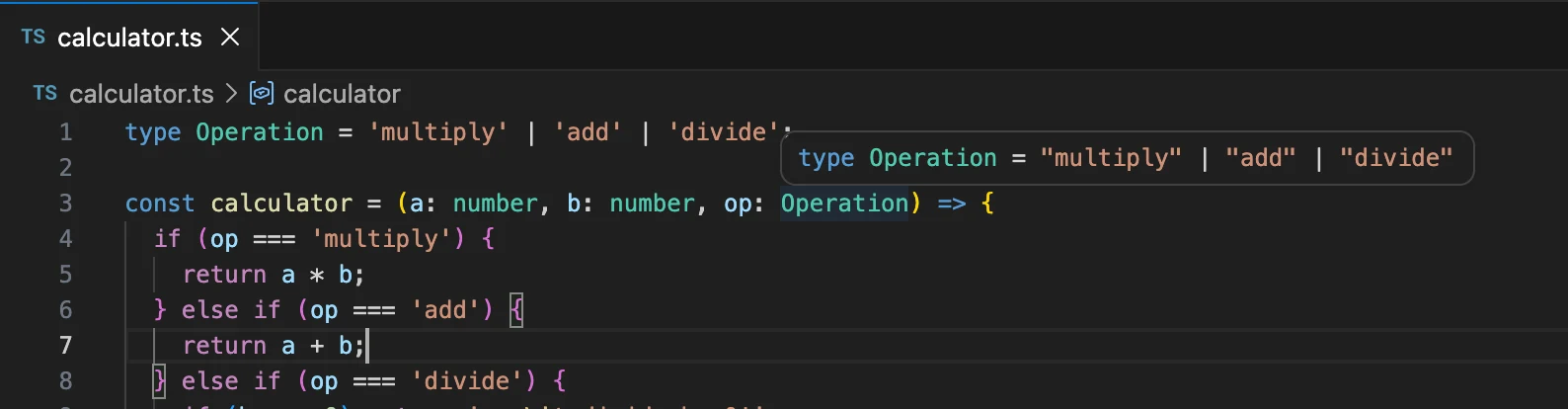Image resolution: width=1568 pixels, height=409 pixels.
Task: Click the TS icon in the breadcrumb
Action: tap(44, 93)
